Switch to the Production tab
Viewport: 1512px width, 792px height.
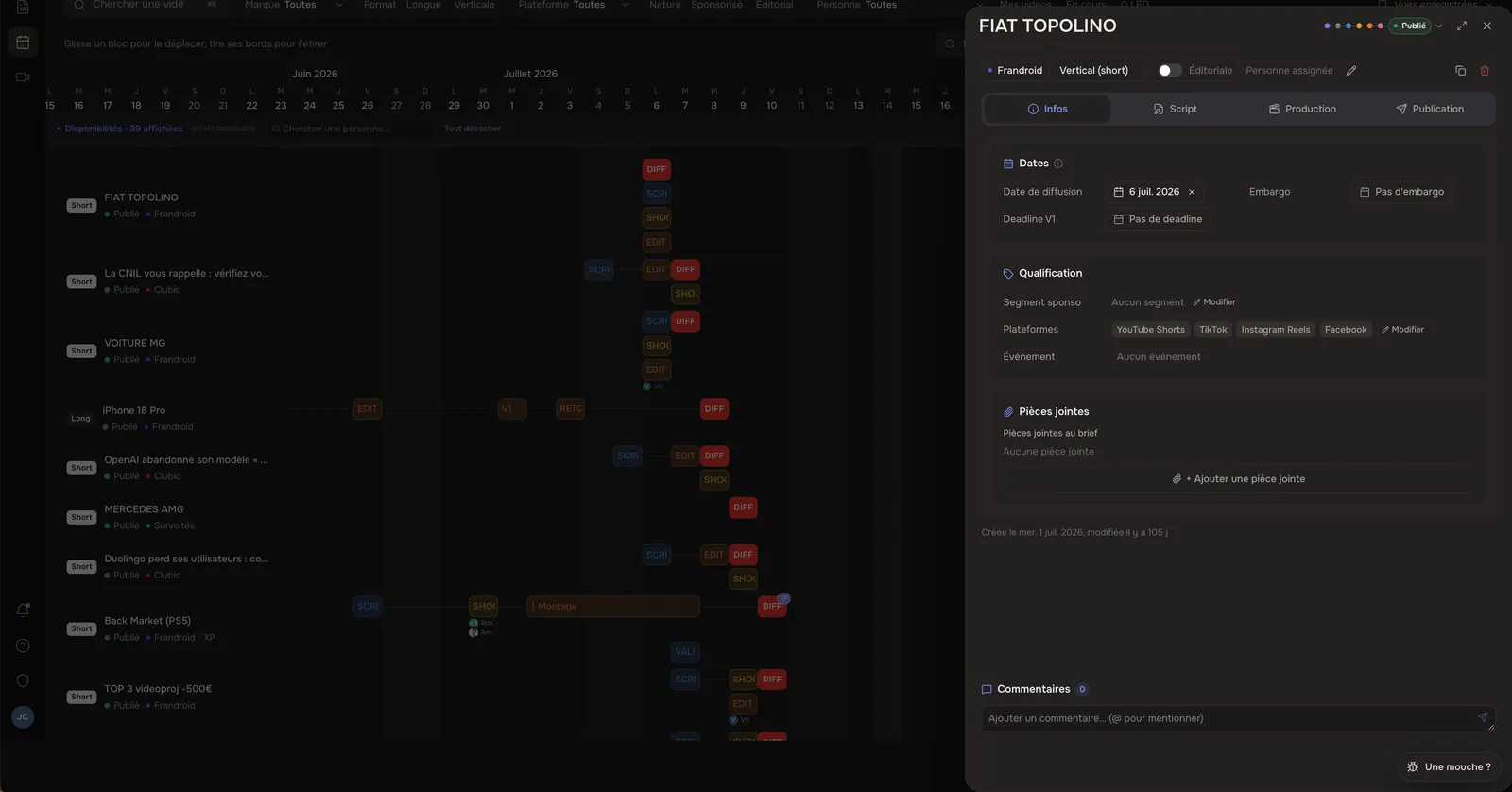[x=1302, y=109]
